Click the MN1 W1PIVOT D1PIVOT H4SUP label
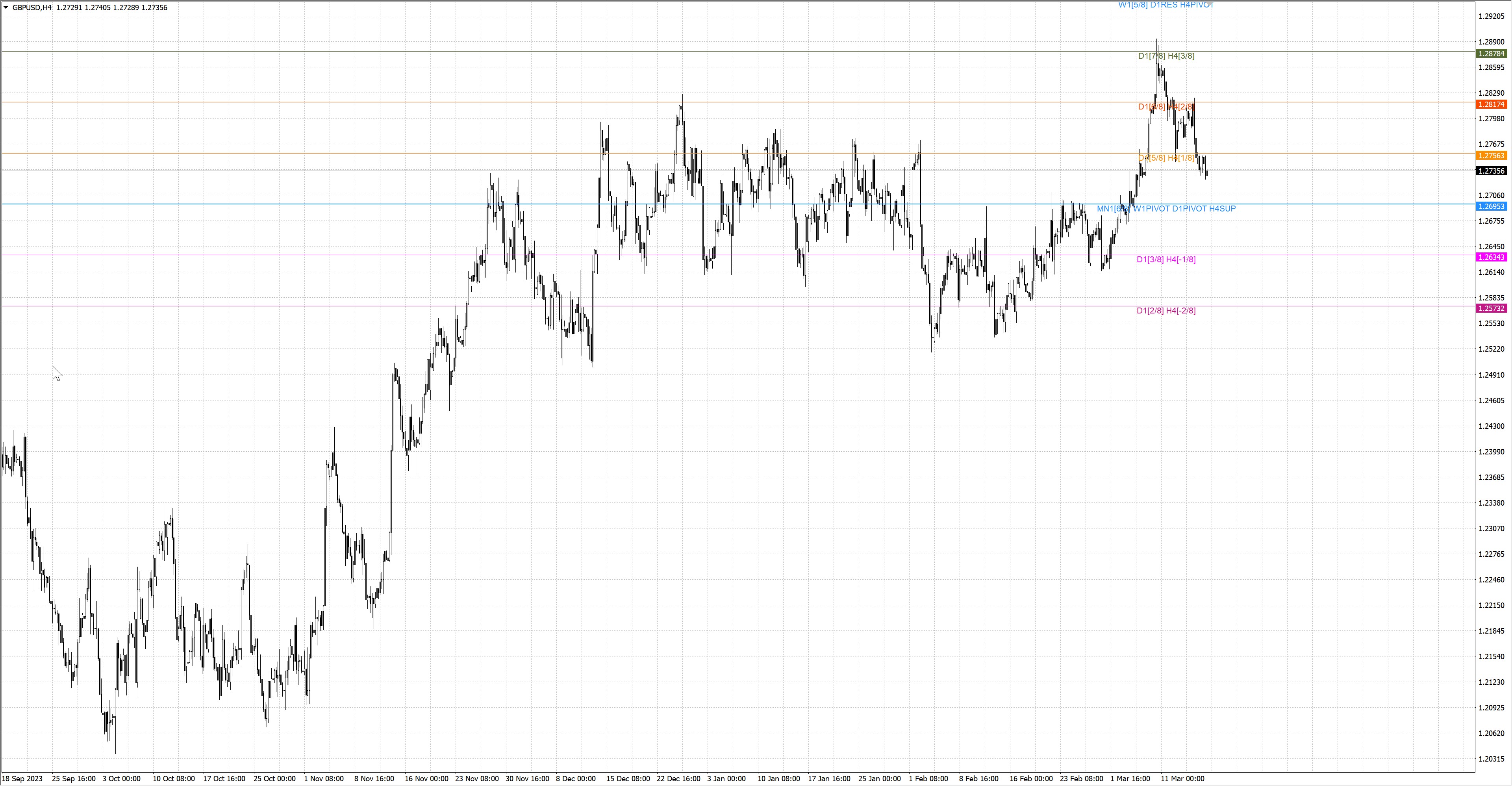Viewport: 1512px width, 786px height. [x=1165, y=209]
